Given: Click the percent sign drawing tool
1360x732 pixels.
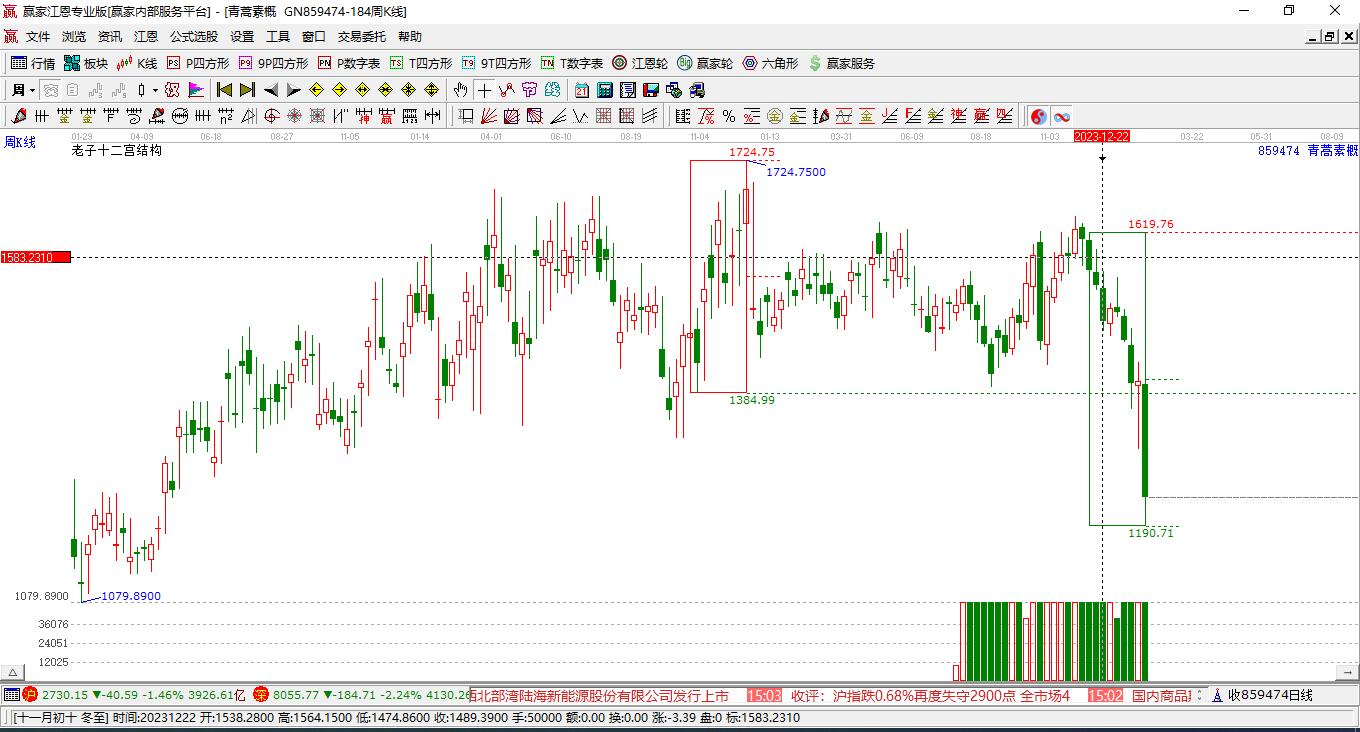Looking at the screenshot, I should click(729, 116).
